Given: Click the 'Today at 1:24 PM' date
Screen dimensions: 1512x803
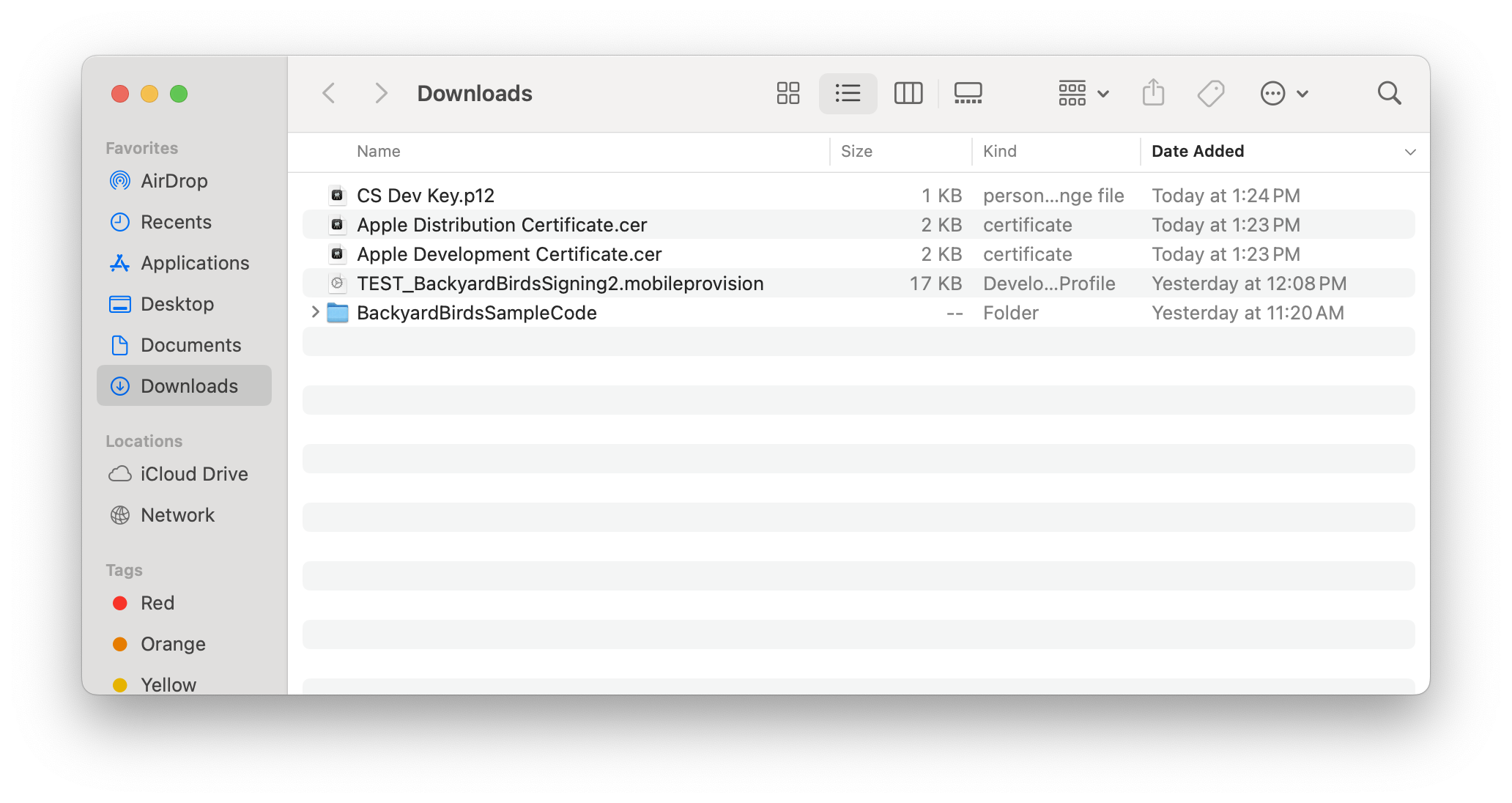Looking at the screenshot, I should tap(1226, 196).
